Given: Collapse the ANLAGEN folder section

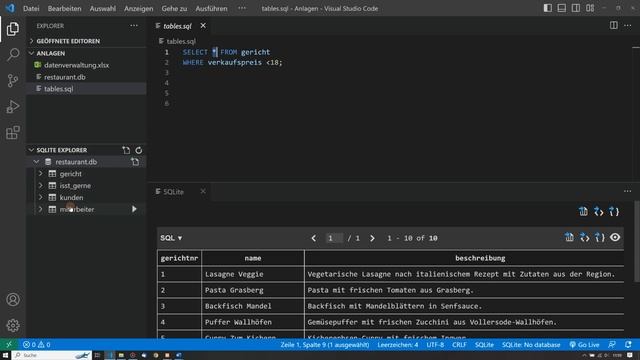Looking at the screenshot, I should tap(31, 53).
